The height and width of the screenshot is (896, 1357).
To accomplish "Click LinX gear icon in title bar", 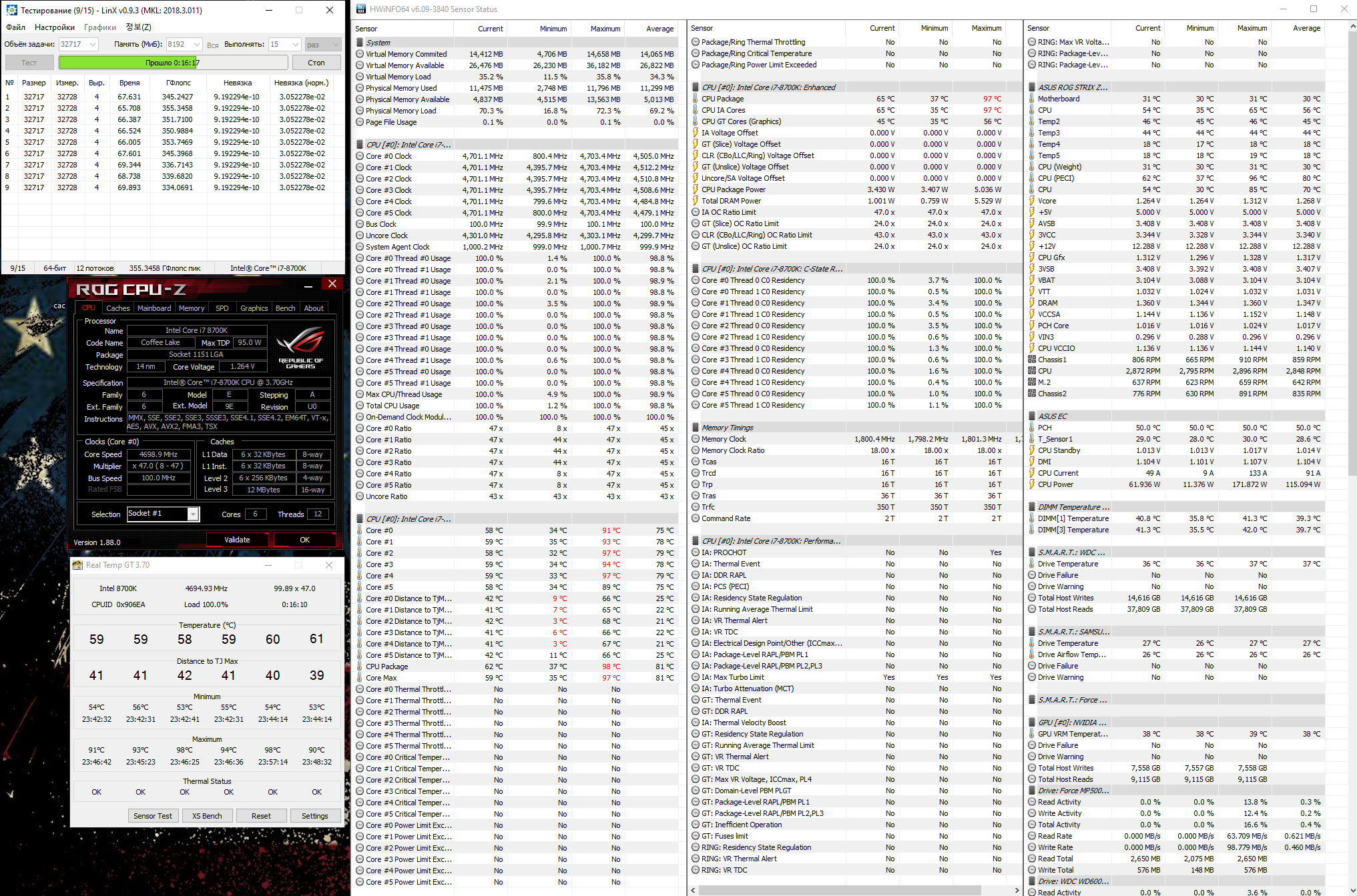I will click(11, 10).
